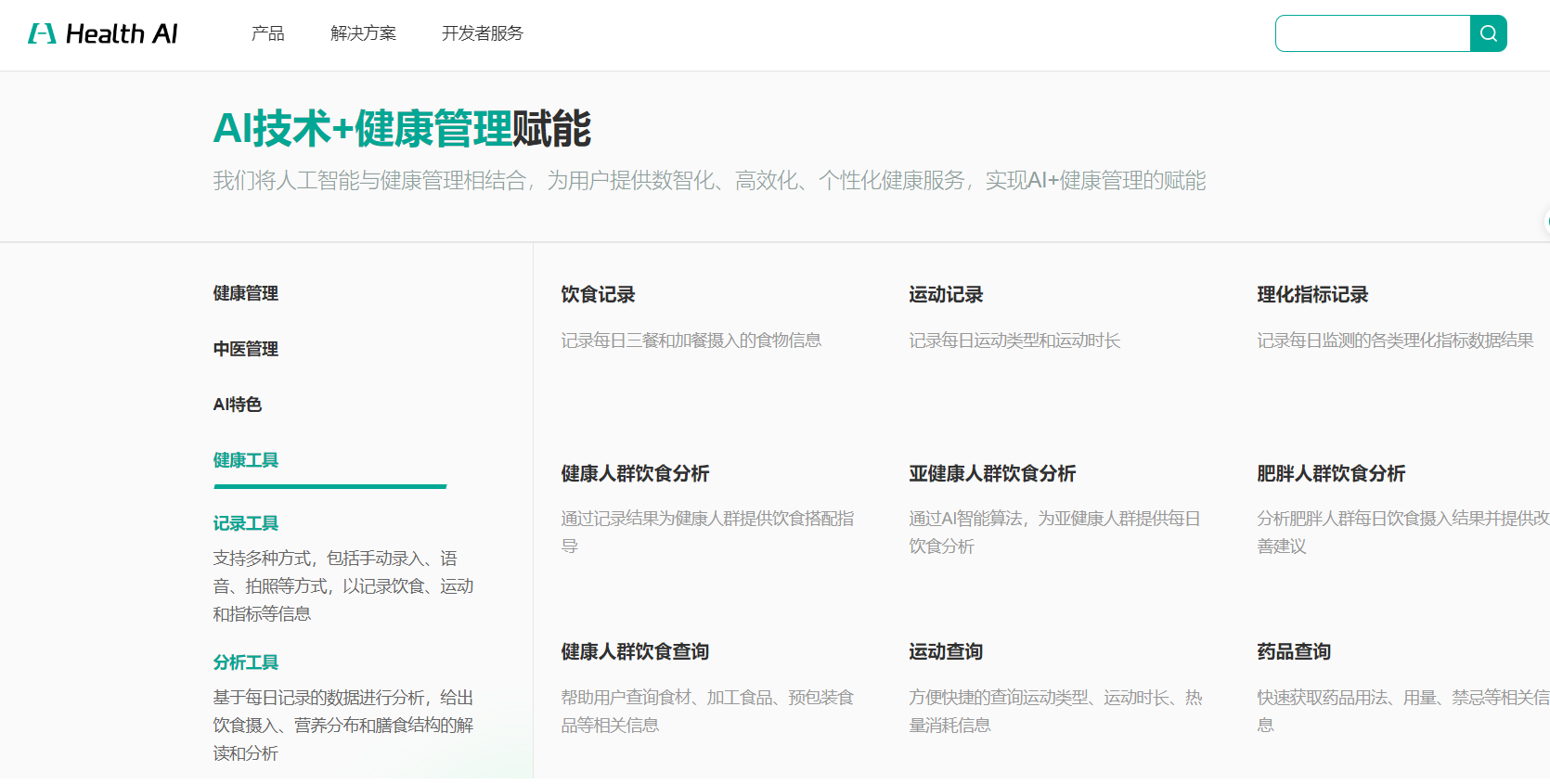Open the 开发者服务 menu
This screenshot has width=1550, height=784.
point(482,33)
